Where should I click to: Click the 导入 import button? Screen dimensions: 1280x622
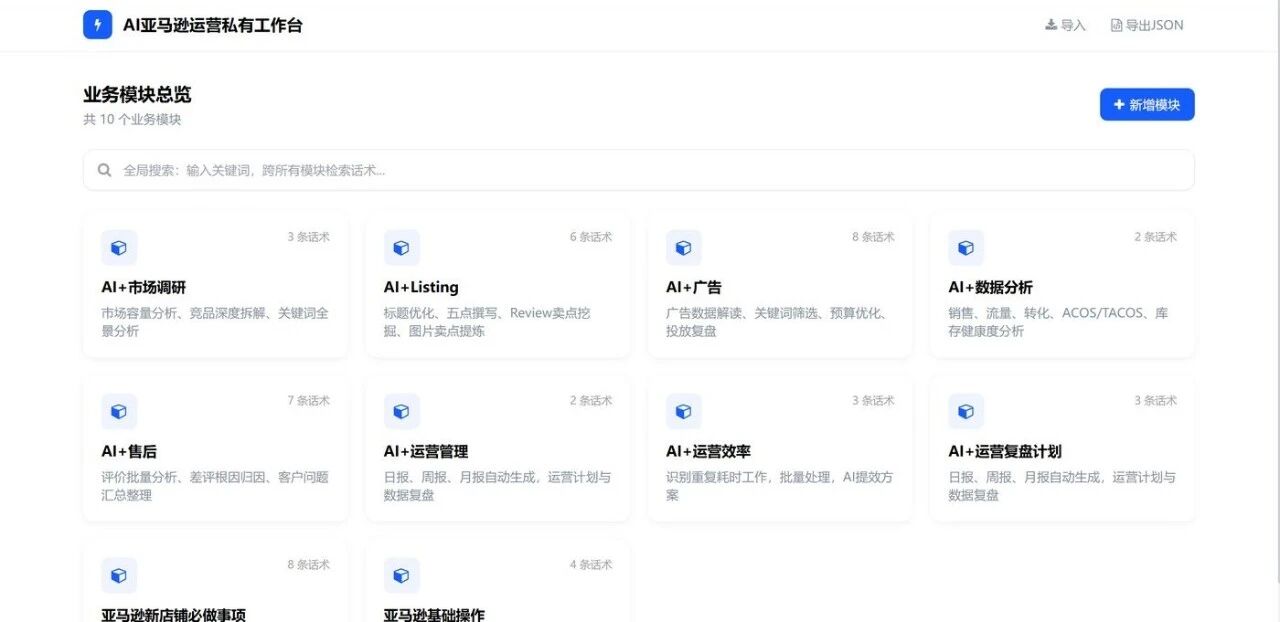click(1065, 25)
